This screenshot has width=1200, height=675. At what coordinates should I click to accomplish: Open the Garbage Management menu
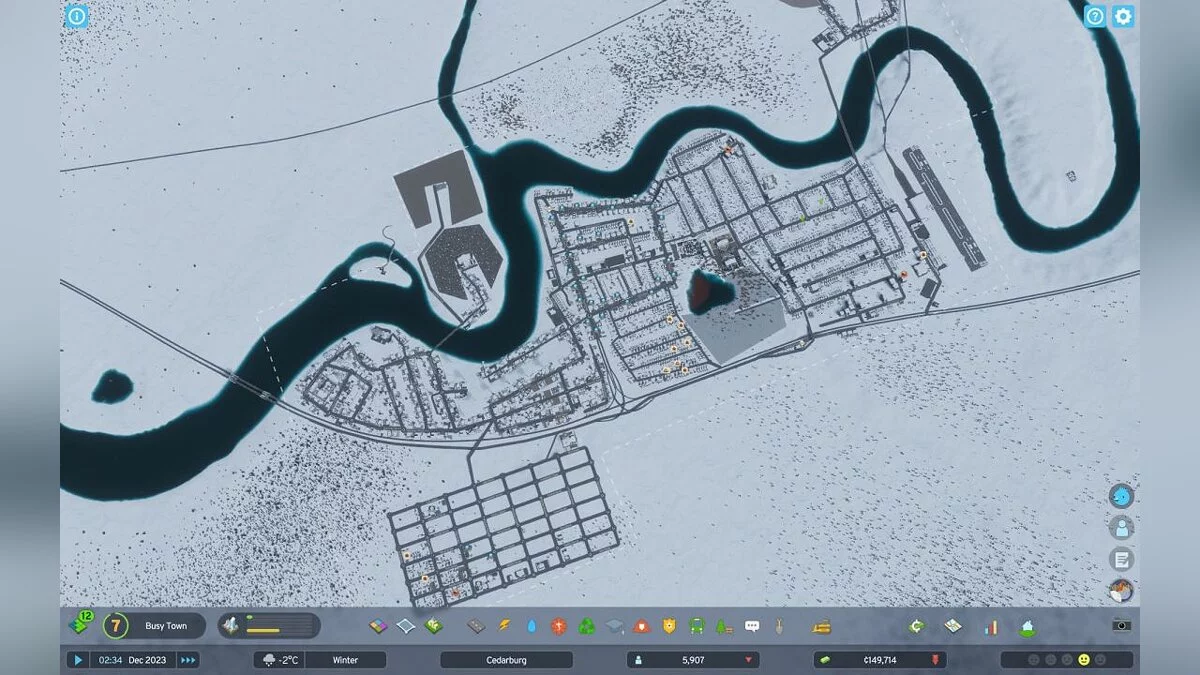(586, 627)
